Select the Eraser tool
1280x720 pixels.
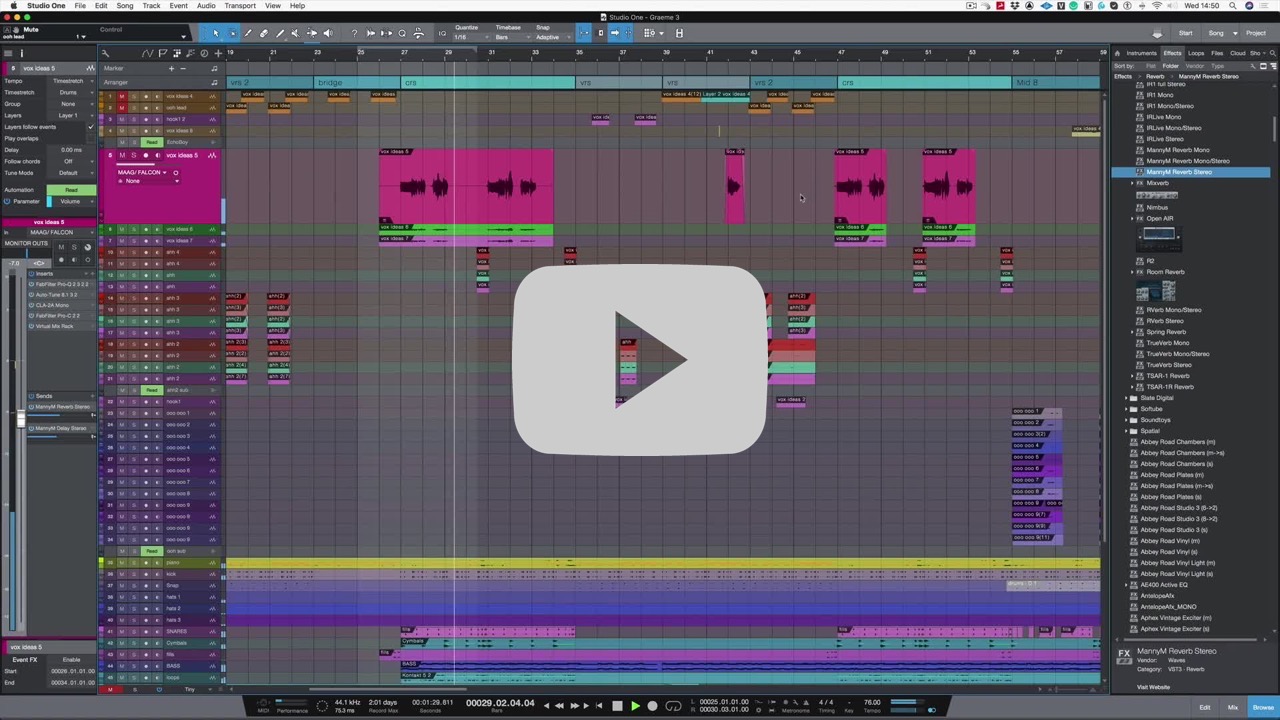click(264, 33)
